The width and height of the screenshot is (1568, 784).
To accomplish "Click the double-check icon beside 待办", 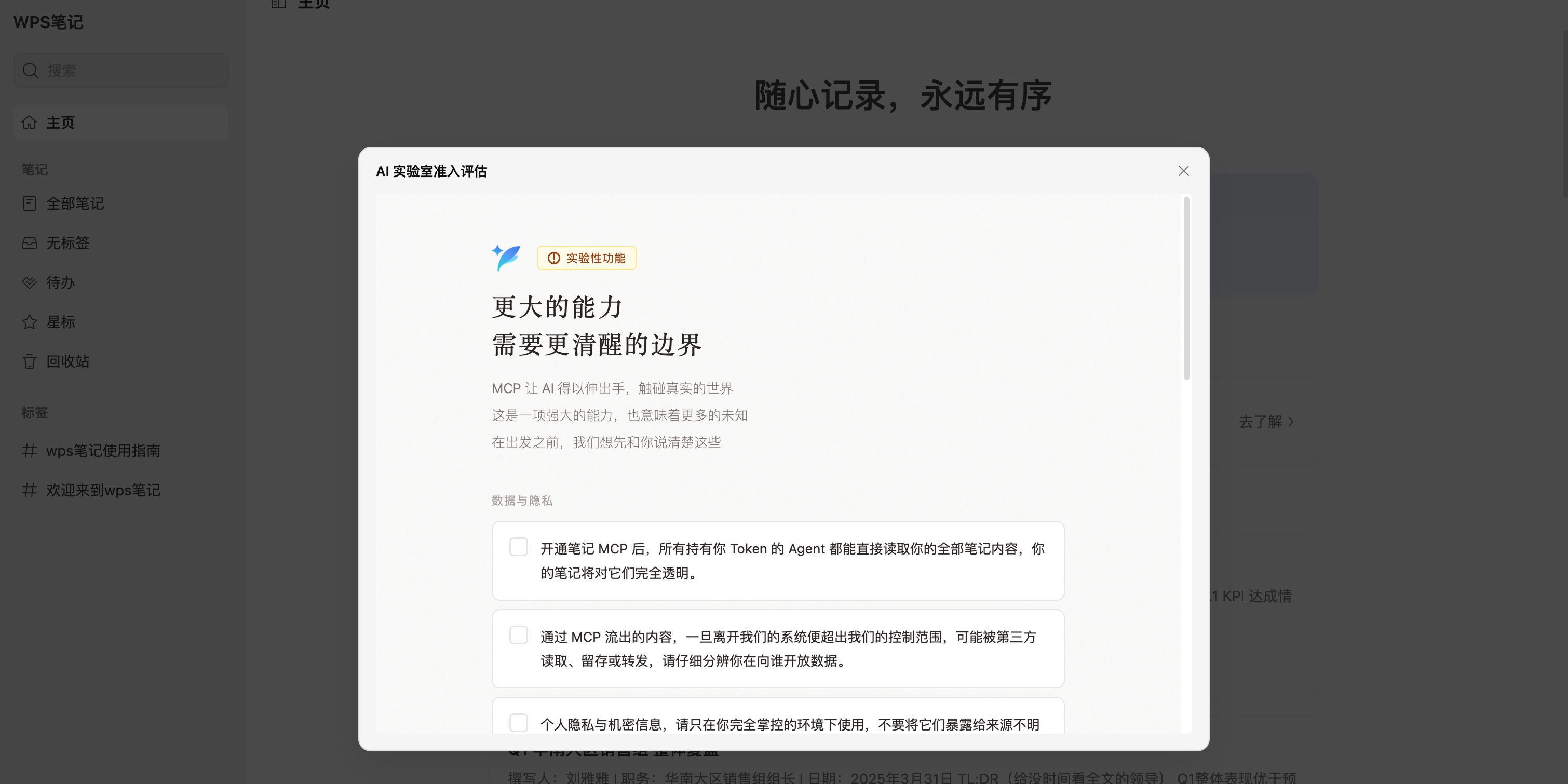I will (x=29, y=282).
